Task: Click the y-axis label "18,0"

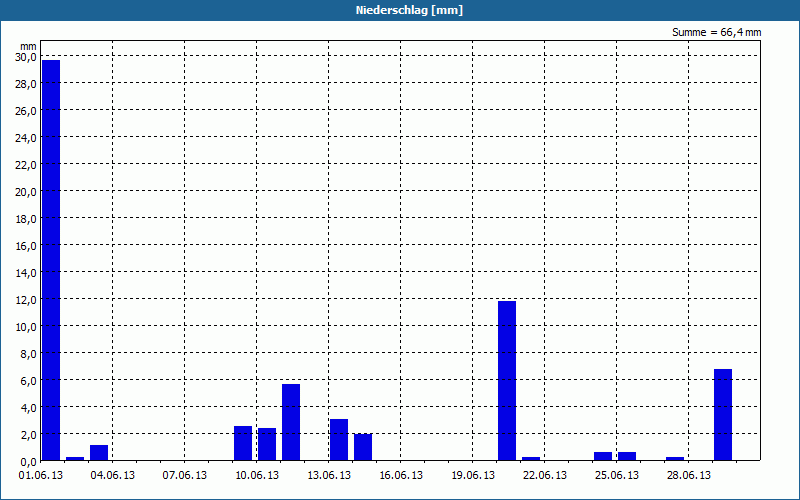Action: coord(26,219)
